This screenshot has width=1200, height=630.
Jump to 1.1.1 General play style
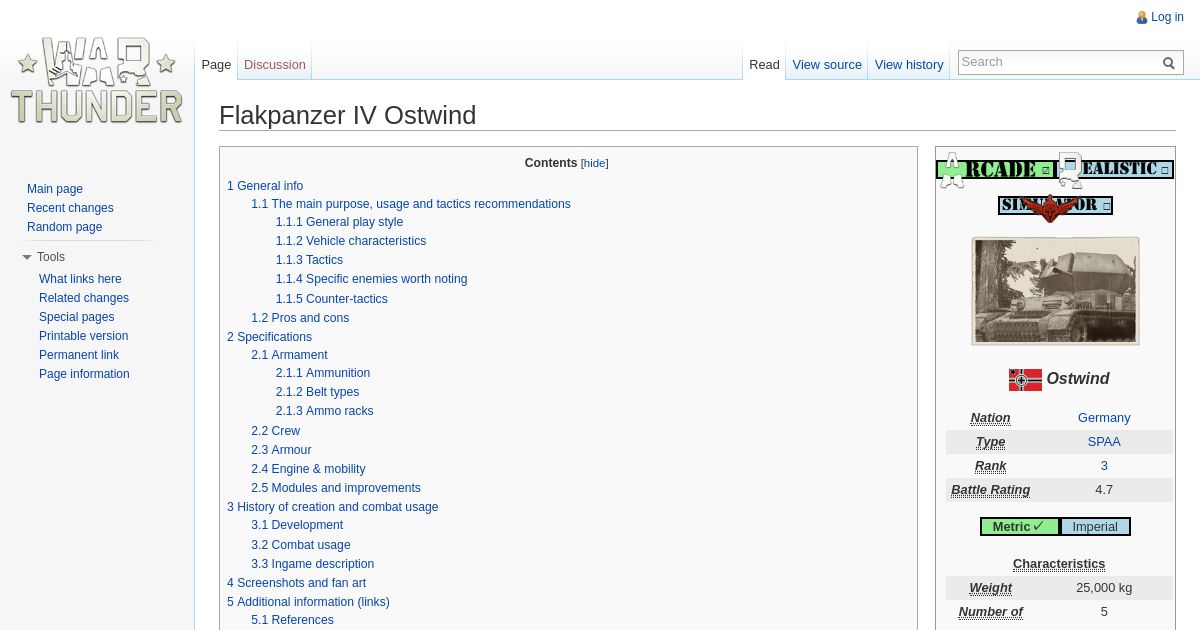click(x=339, y=222)
